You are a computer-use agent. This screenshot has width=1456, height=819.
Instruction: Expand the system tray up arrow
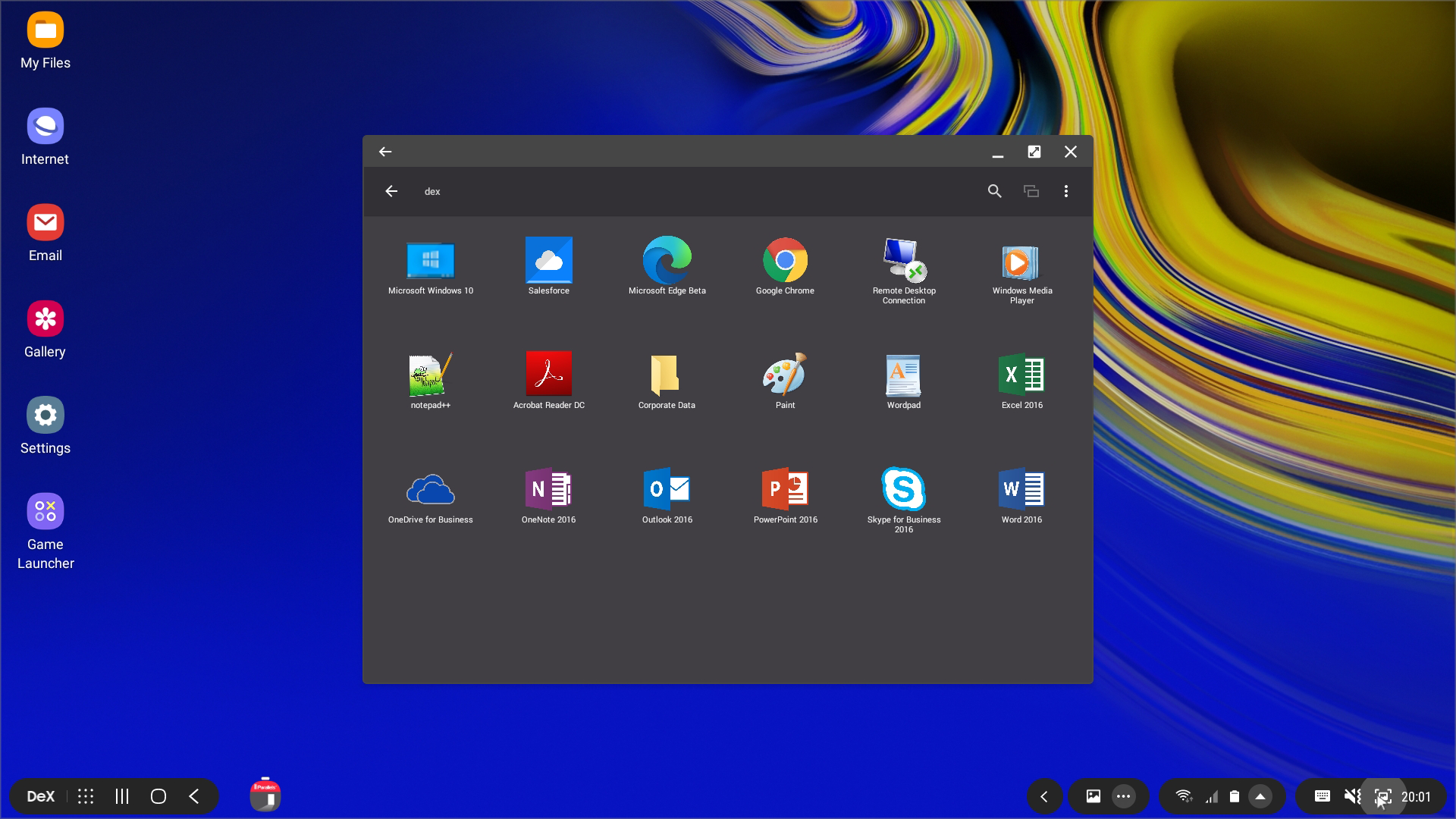tap(1260, 796)
